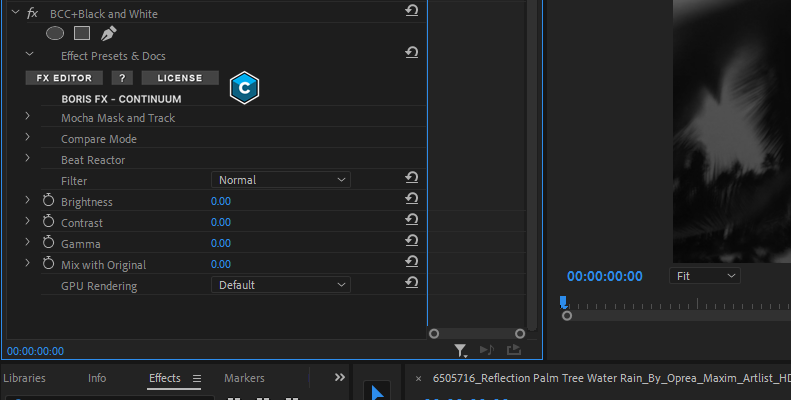
Task: Reset the Brightness parameter
Action: coord(411,201)
